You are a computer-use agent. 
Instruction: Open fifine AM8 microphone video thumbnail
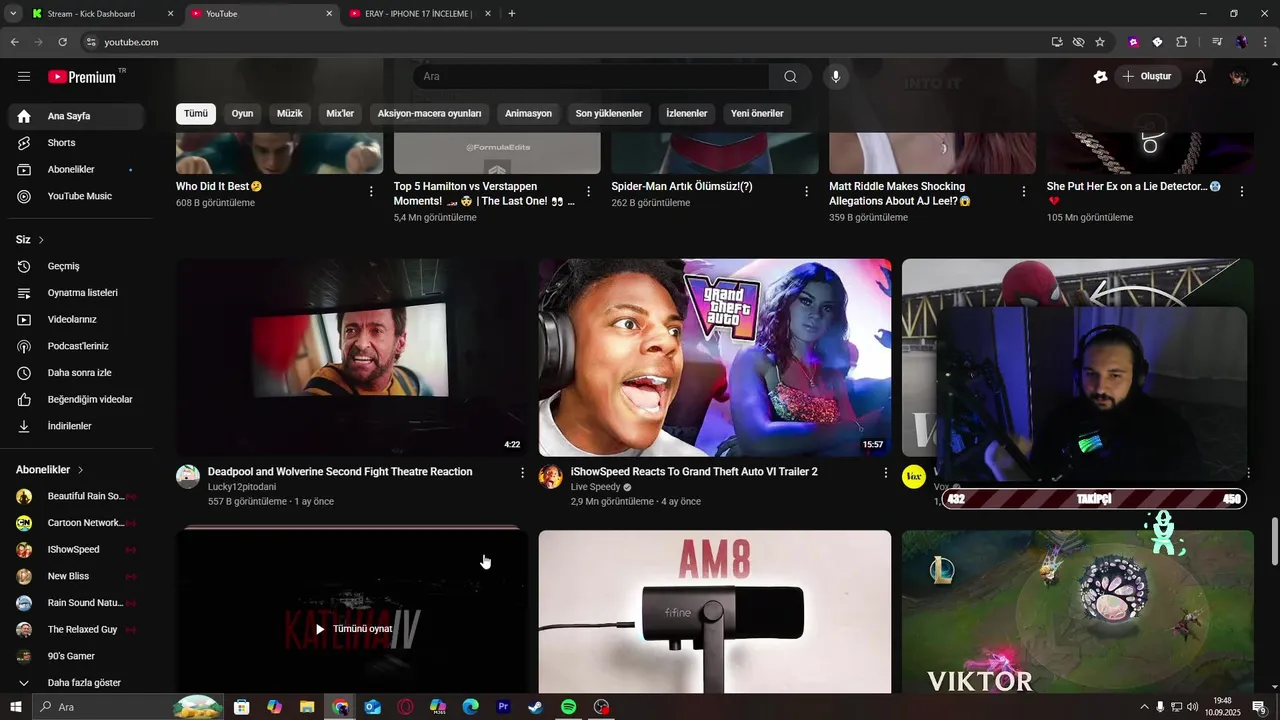(x=715, y=612)
